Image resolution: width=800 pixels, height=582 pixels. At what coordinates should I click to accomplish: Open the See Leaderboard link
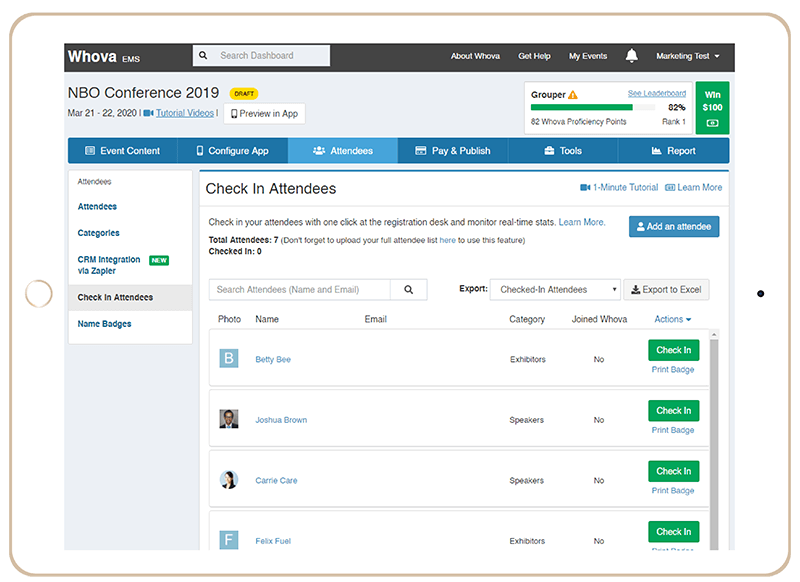click(657, 92)
